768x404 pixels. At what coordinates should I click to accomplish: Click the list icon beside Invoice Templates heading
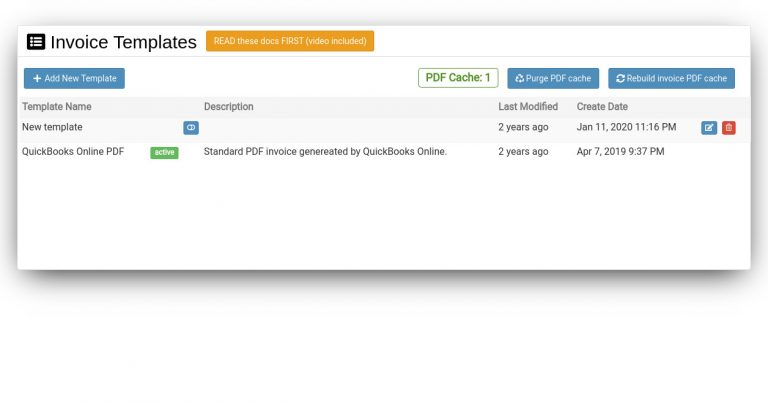[36, 42]
